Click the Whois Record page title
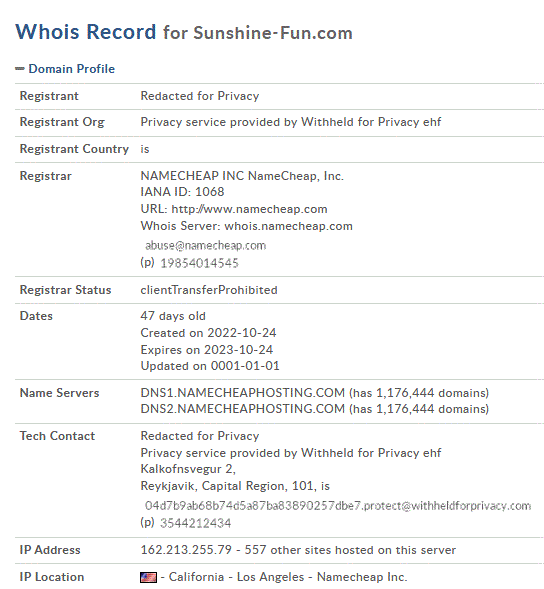 click(x=86, y=32)
